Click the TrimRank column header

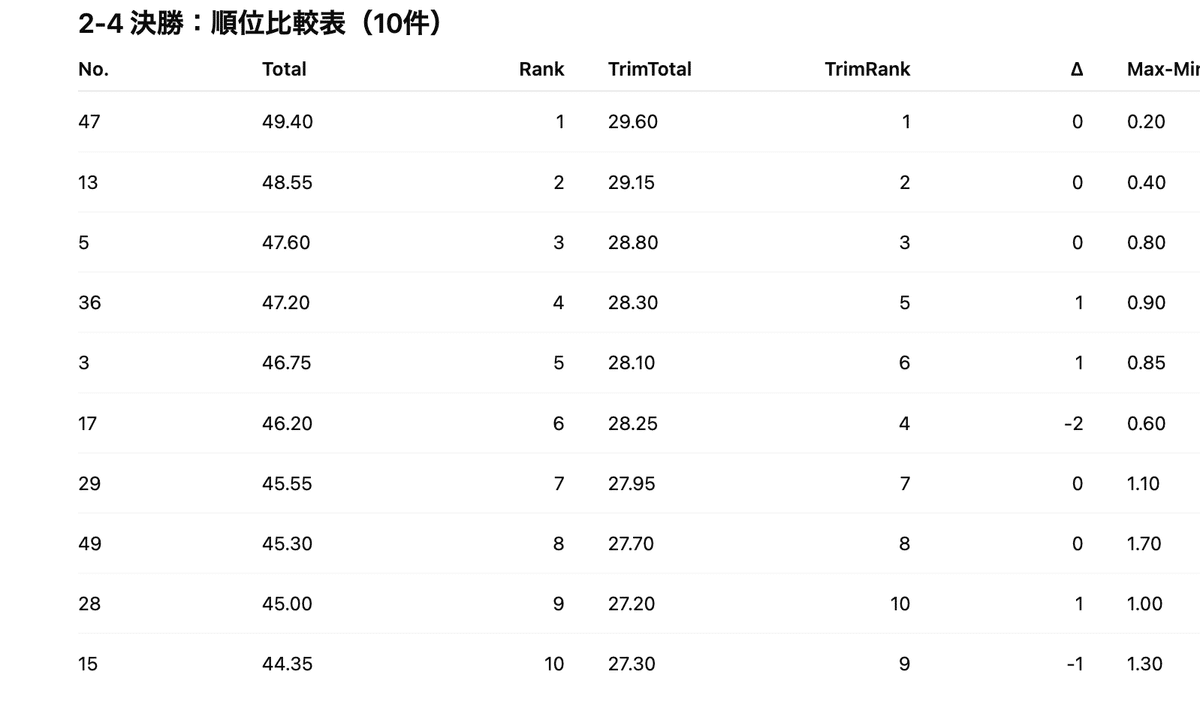[x=867, y=69]
